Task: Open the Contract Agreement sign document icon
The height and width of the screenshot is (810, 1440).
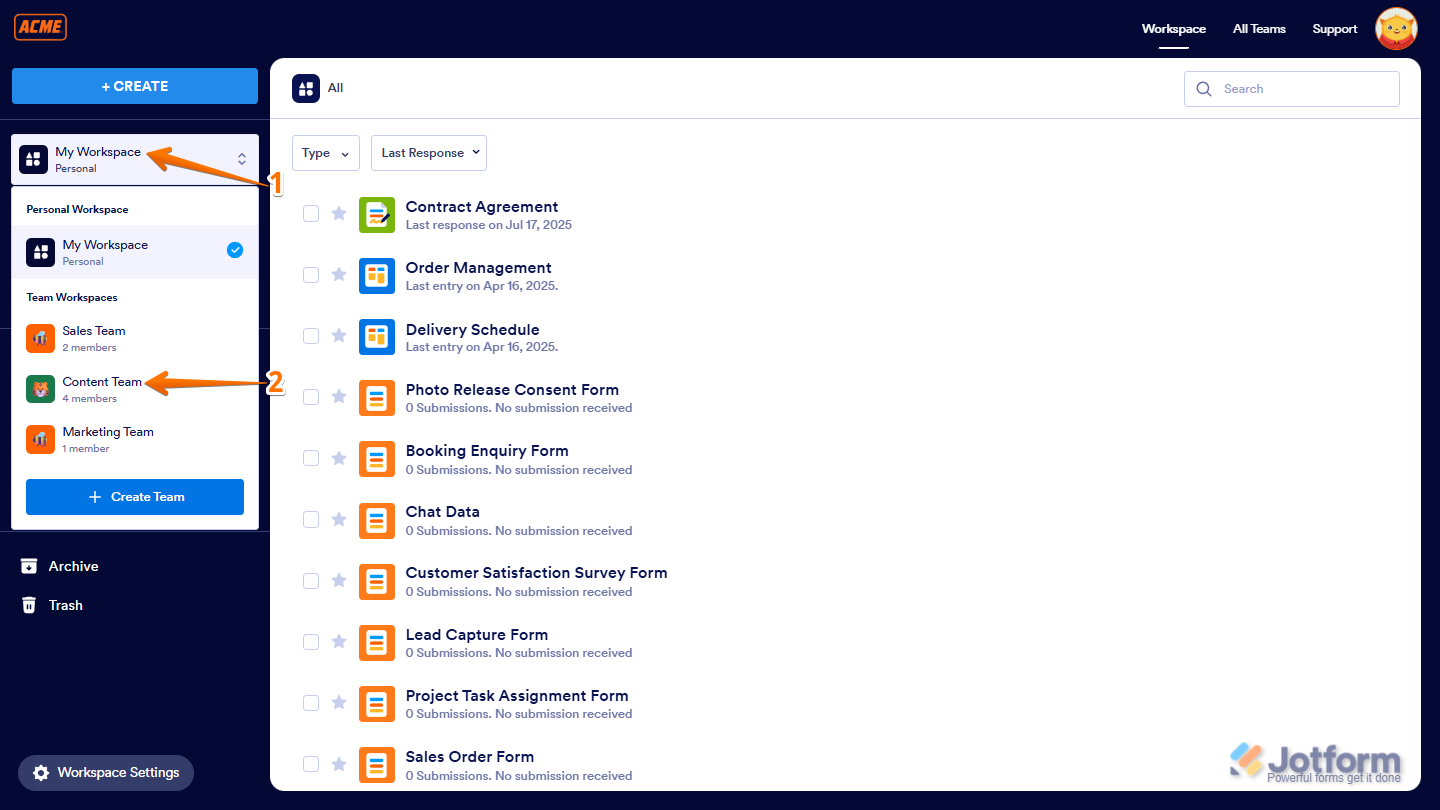Action: coord(377,215)
